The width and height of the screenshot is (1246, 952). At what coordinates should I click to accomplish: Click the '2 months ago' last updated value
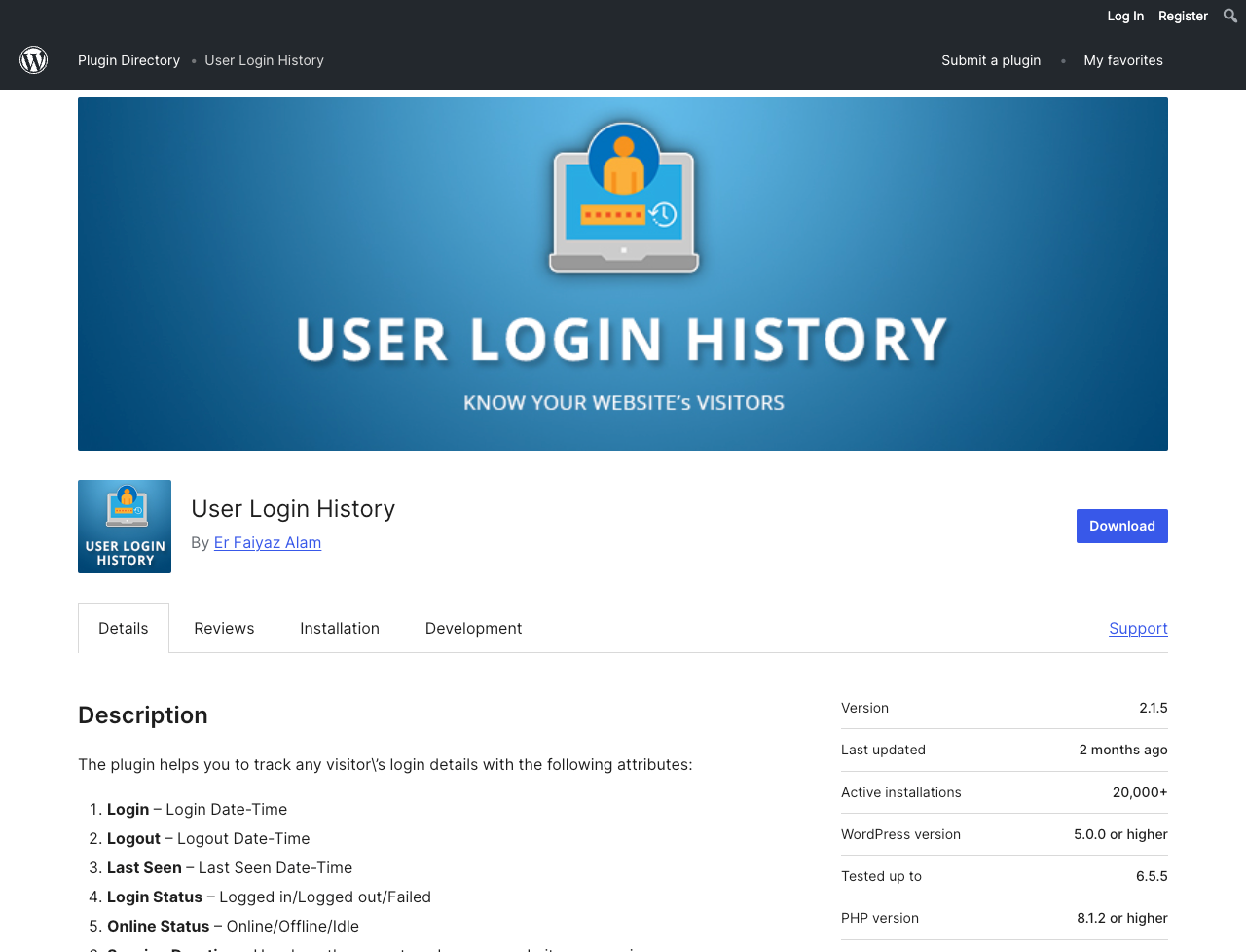[1123, 750]
